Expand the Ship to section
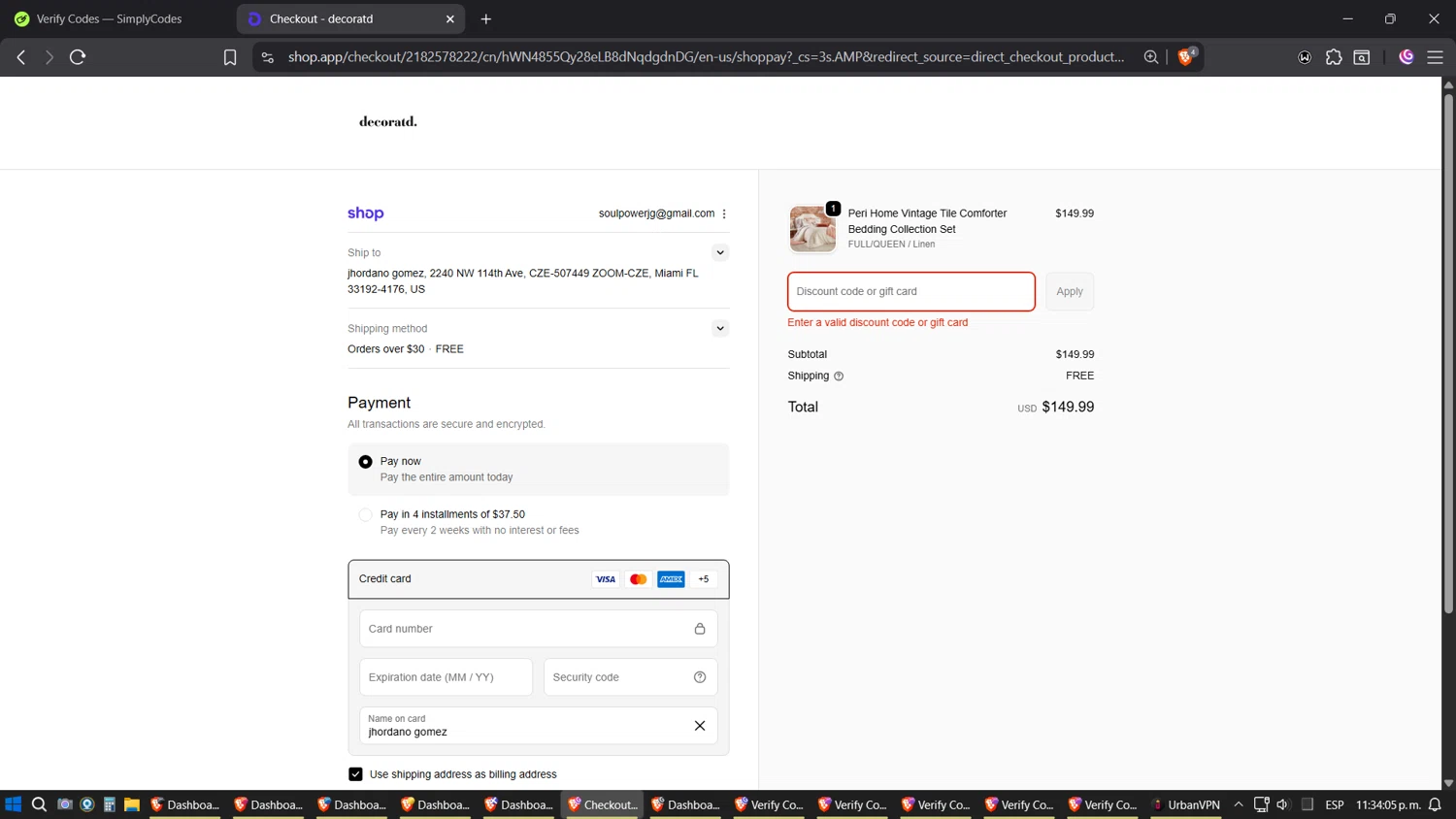This screenshot has height=819, width=1456. (720, 252)
